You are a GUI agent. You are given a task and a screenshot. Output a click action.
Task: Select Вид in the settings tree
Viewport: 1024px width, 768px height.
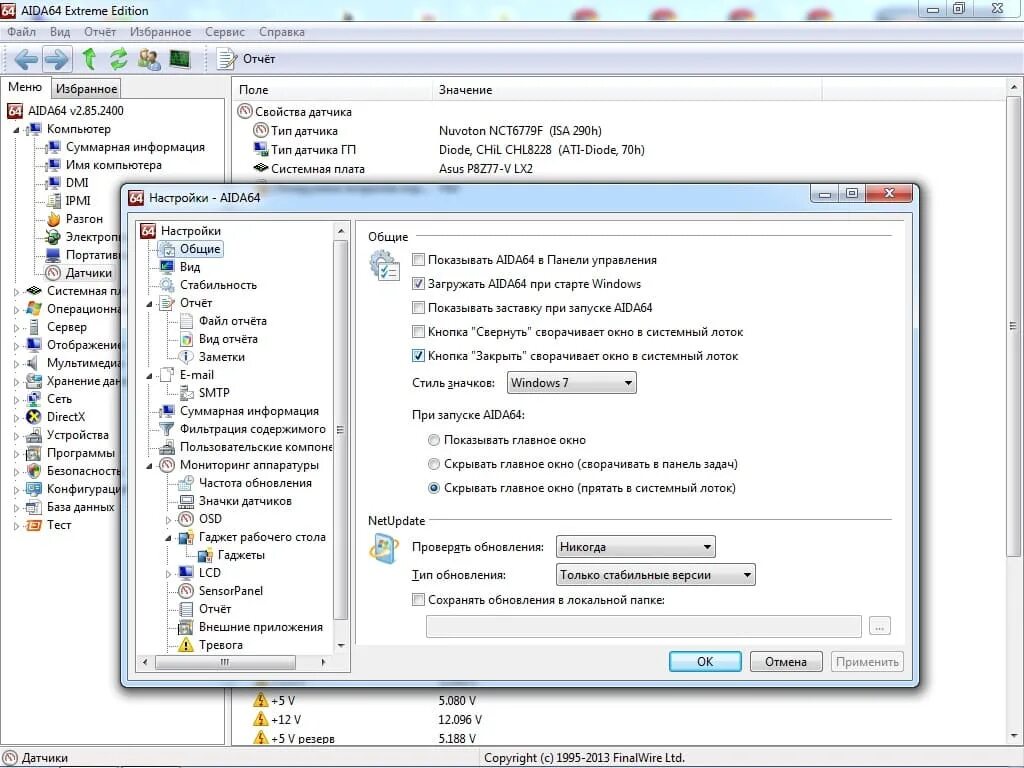coord(190,266)
